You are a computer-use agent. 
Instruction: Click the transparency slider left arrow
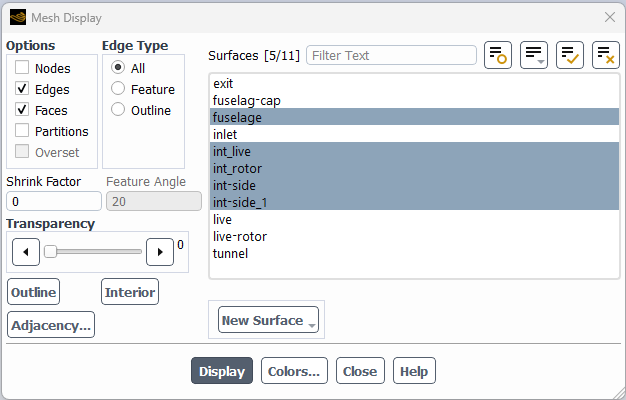(24, 252)
